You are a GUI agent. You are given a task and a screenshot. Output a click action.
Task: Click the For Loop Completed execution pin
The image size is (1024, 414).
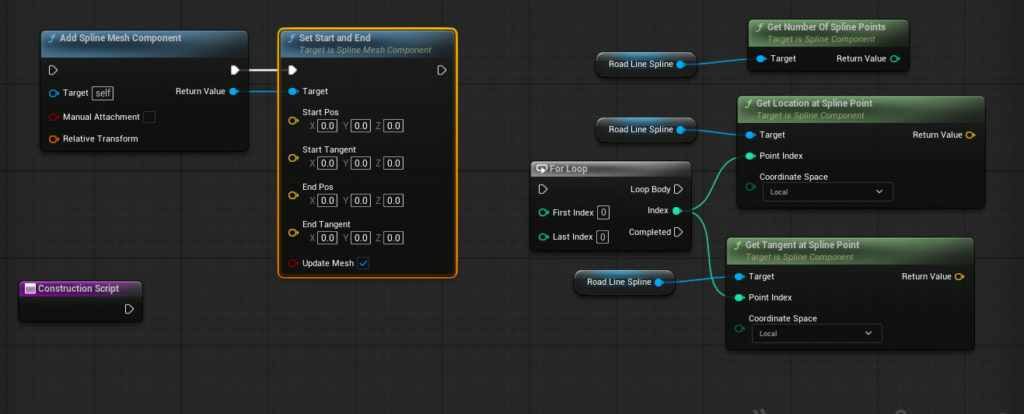678,233
